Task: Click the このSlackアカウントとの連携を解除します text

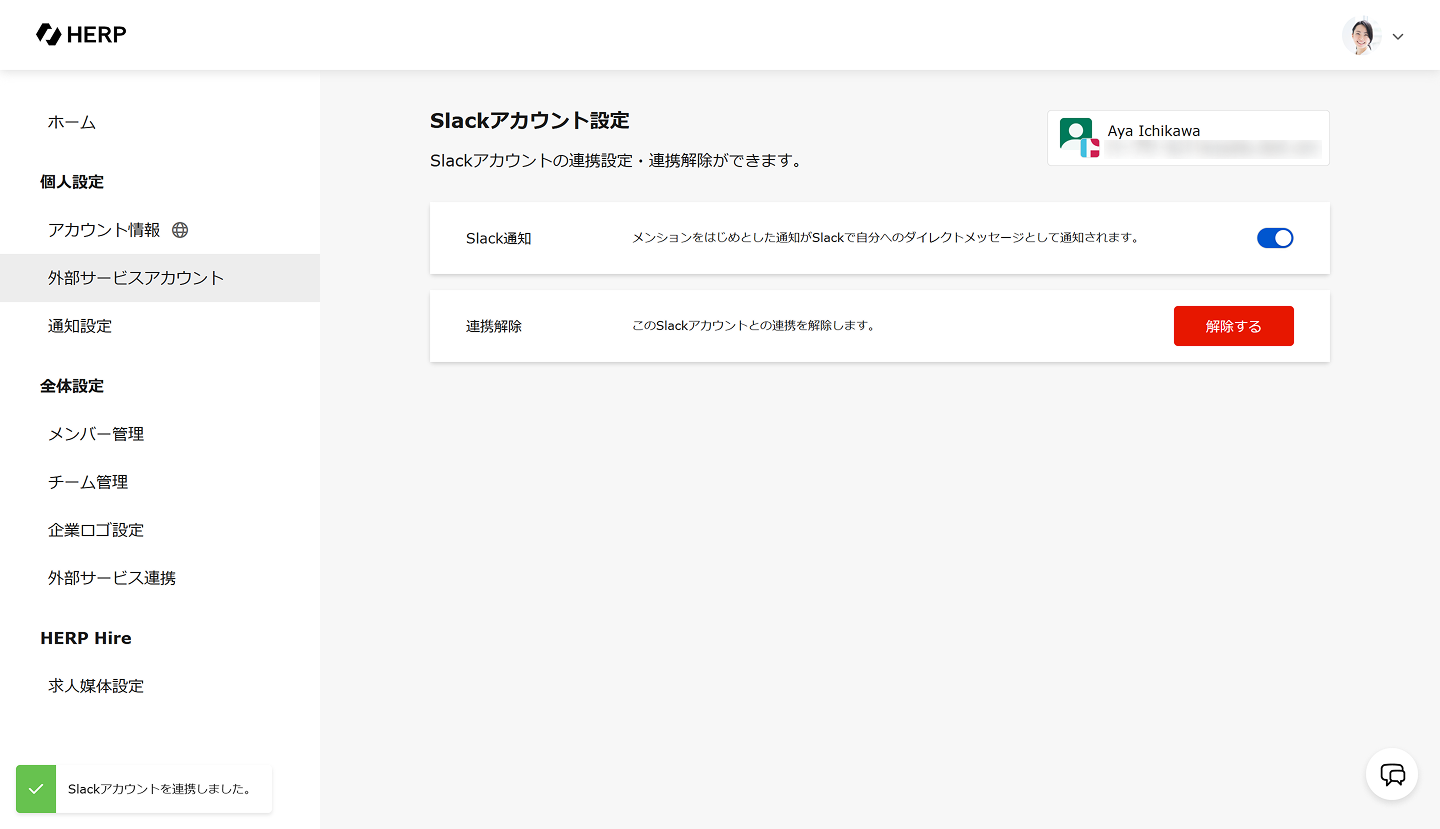Action: click(754, 326)
